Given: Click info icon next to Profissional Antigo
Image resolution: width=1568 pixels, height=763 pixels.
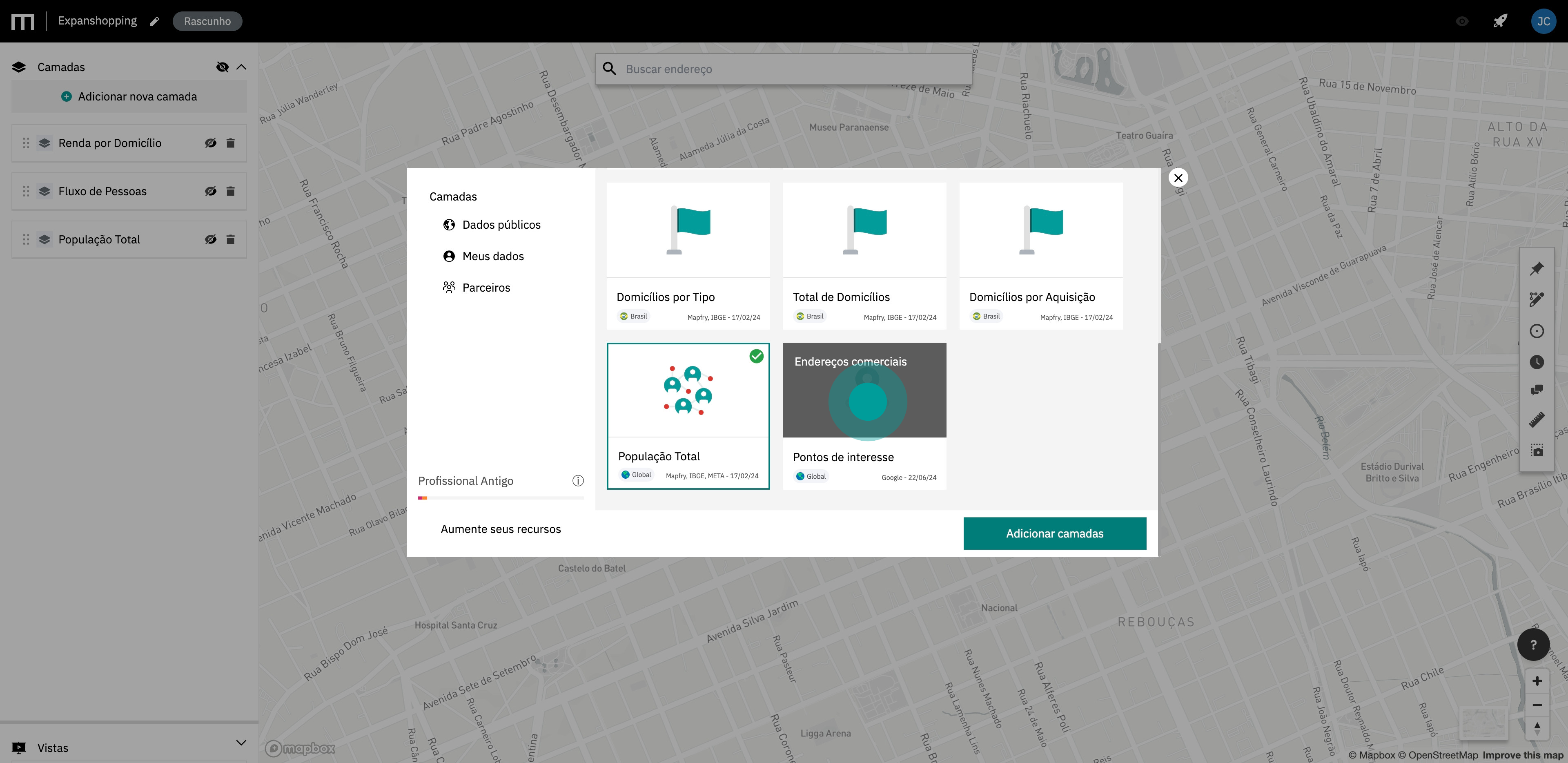Looking at the screenshot, I should 578,481.
